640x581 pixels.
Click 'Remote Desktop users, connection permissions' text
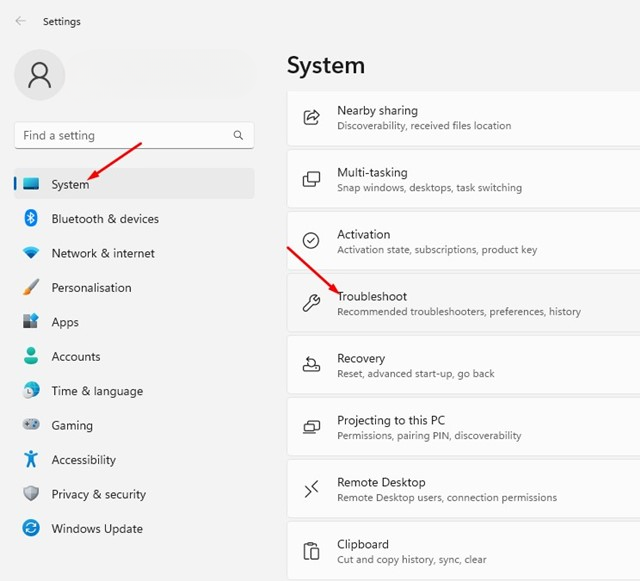447,498
